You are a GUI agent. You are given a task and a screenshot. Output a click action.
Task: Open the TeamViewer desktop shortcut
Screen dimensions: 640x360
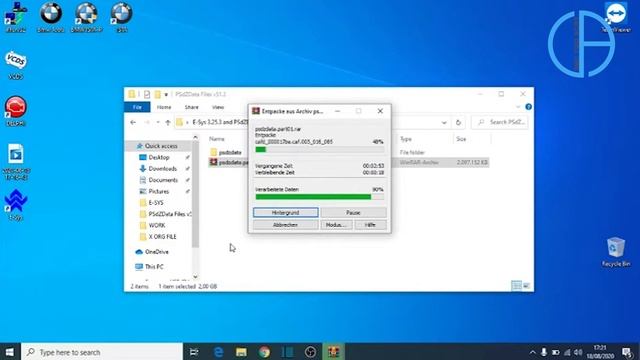[x=616, y=18]
